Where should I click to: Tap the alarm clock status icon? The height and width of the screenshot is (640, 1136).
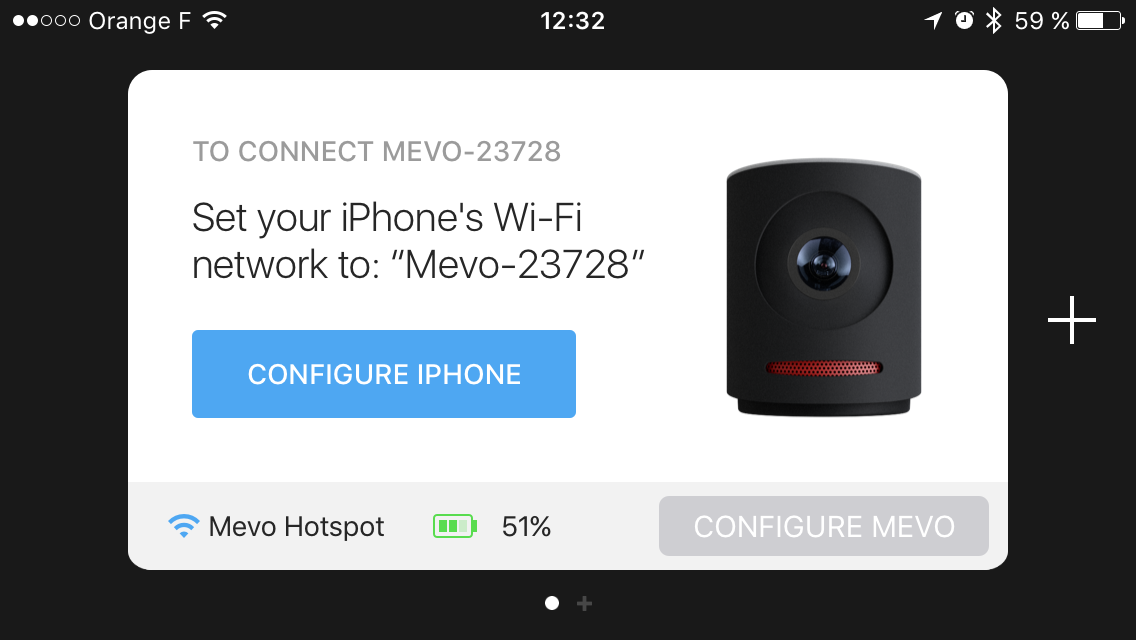964,20
